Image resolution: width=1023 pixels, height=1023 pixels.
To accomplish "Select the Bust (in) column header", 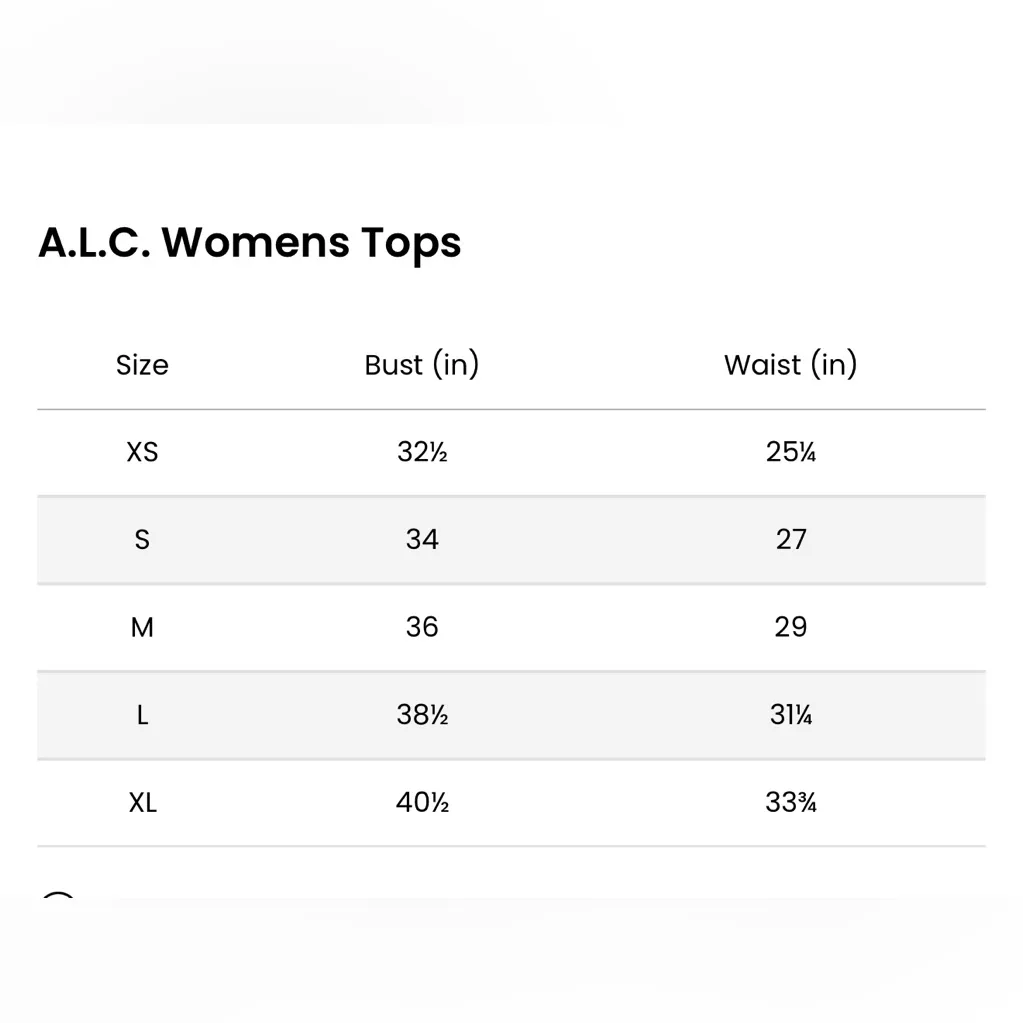I will (x=422, y=365).
